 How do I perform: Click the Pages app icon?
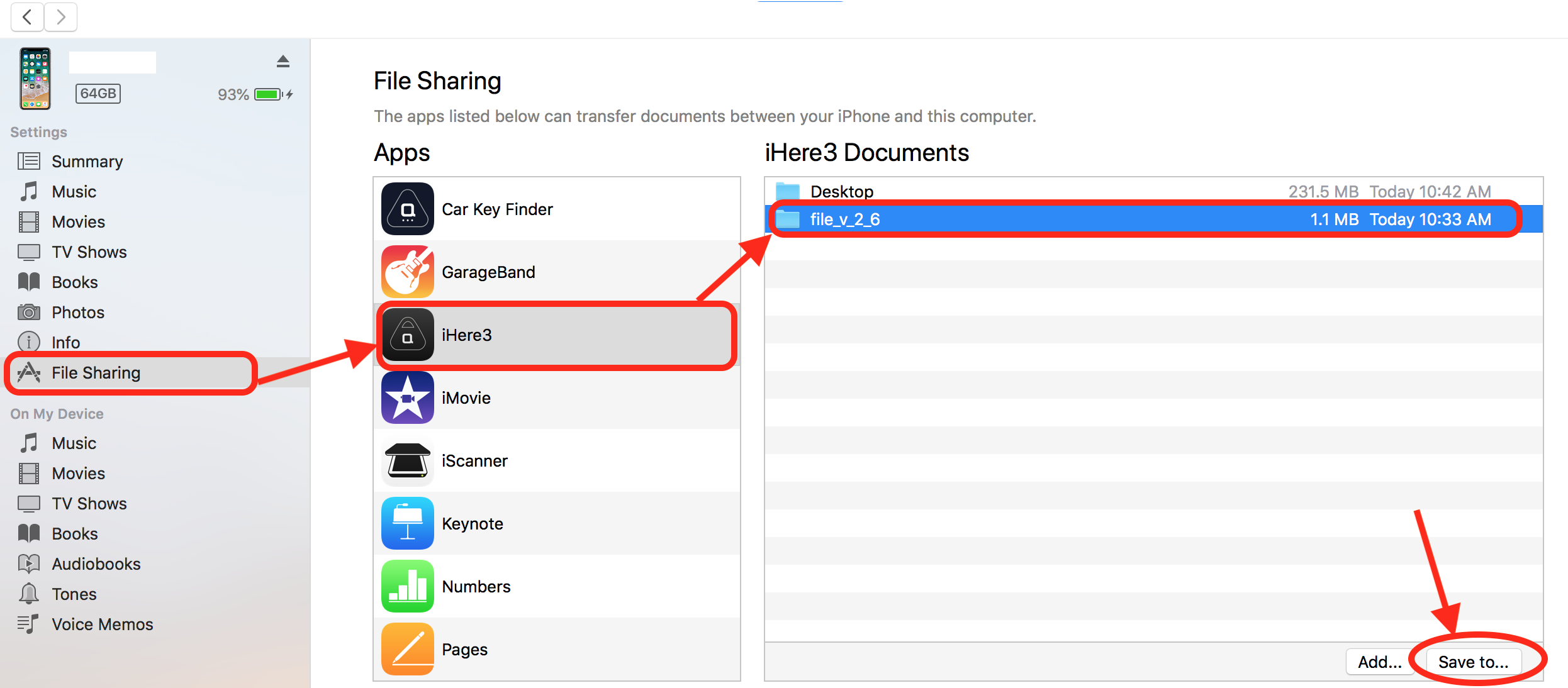(407, 649)
